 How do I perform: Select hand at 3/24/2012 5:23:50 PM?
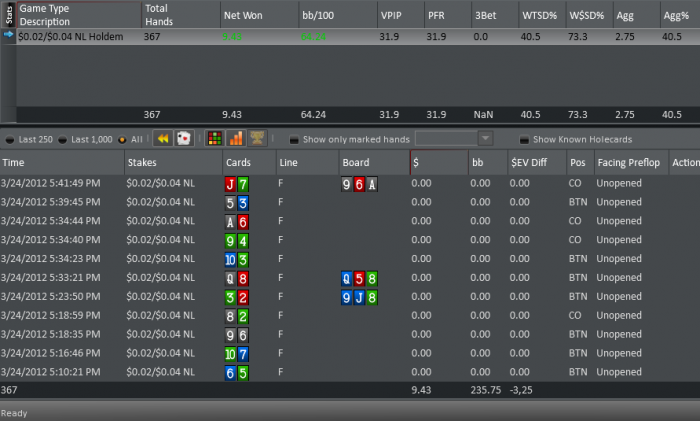point(350,297)
